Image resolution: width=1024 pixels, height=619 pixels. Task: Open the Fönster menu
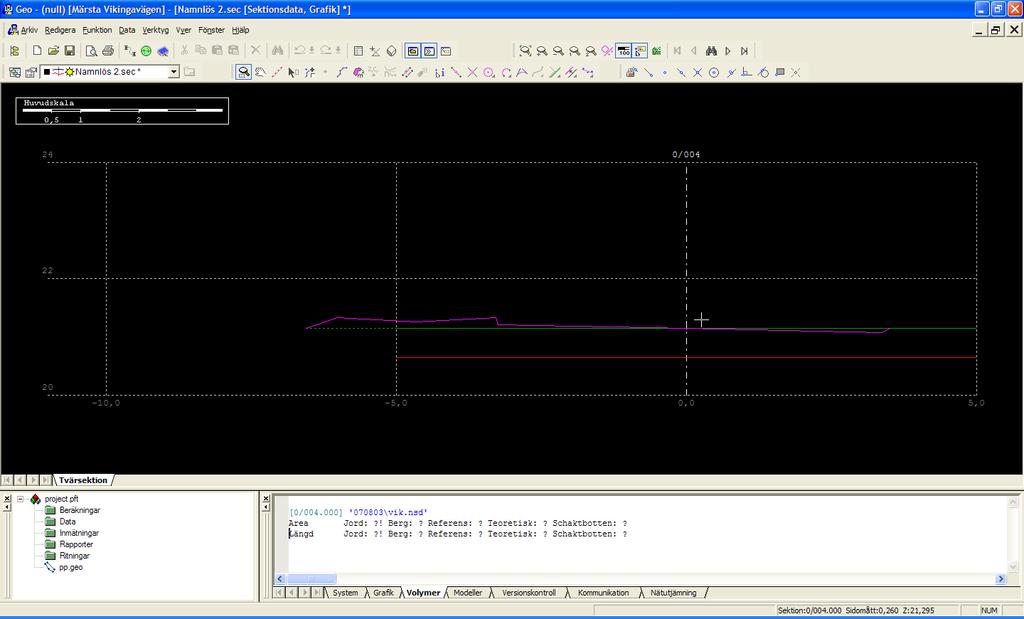(212, 30)
